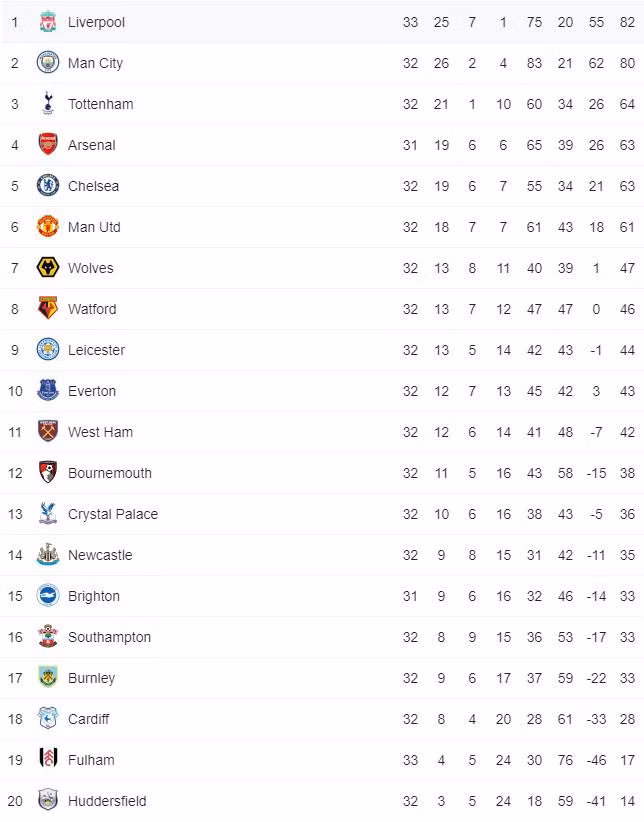Open the Crystal Palace team name
Viewport: 644px width, 822px height.
point(113,514)
